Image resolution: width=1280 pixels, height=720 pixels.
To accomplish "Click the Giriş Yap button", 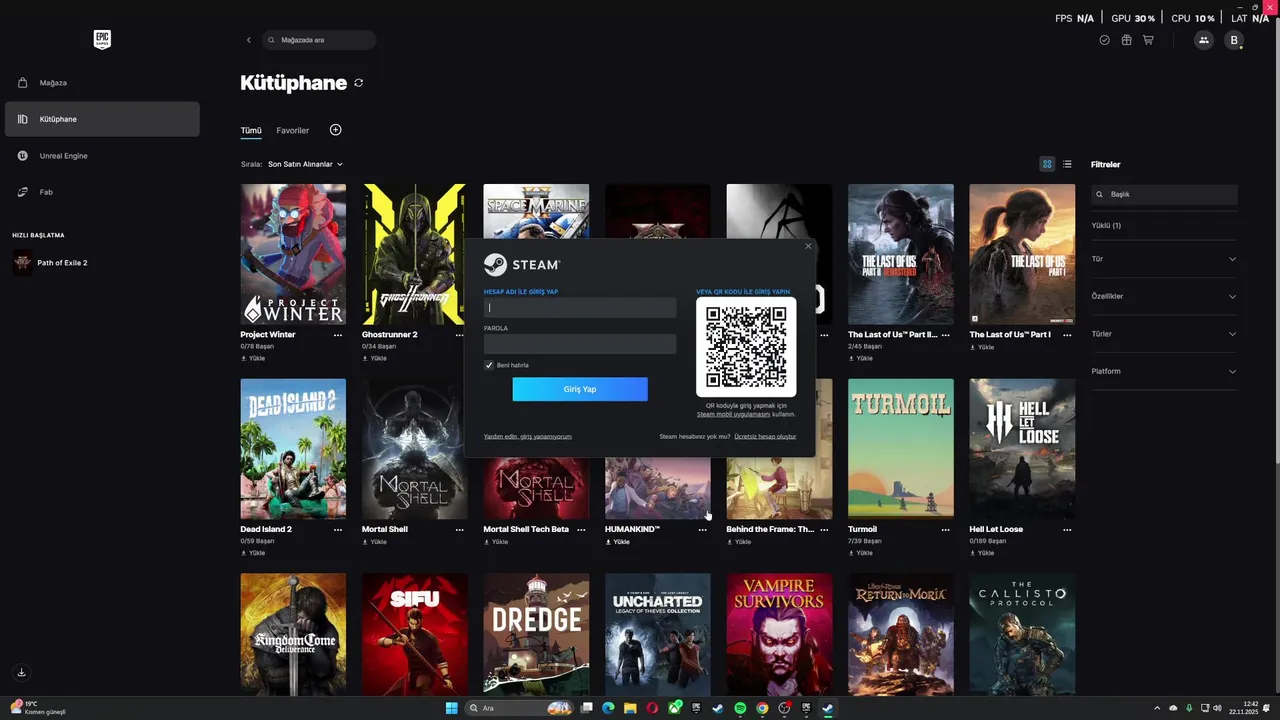I will (x=580, y=389).
